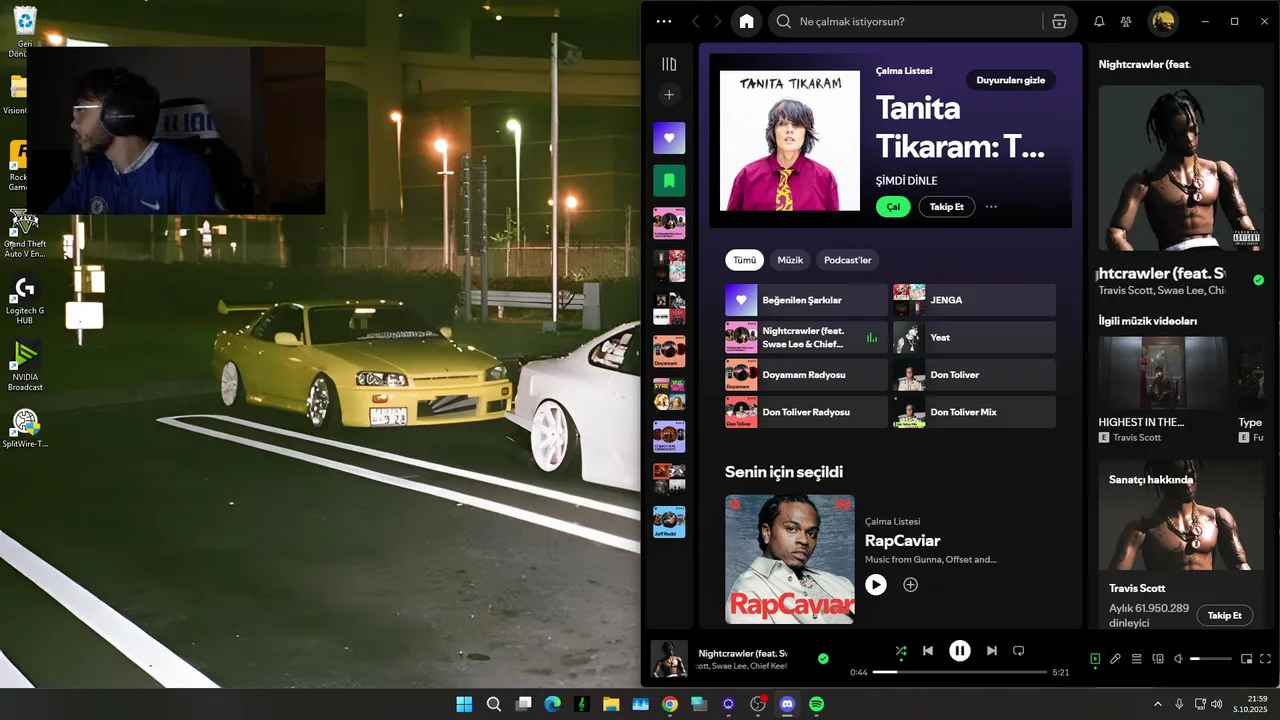1280x720 pixels.
Task: Play RapCaviar with the white play button
Action: click(876, 585)
